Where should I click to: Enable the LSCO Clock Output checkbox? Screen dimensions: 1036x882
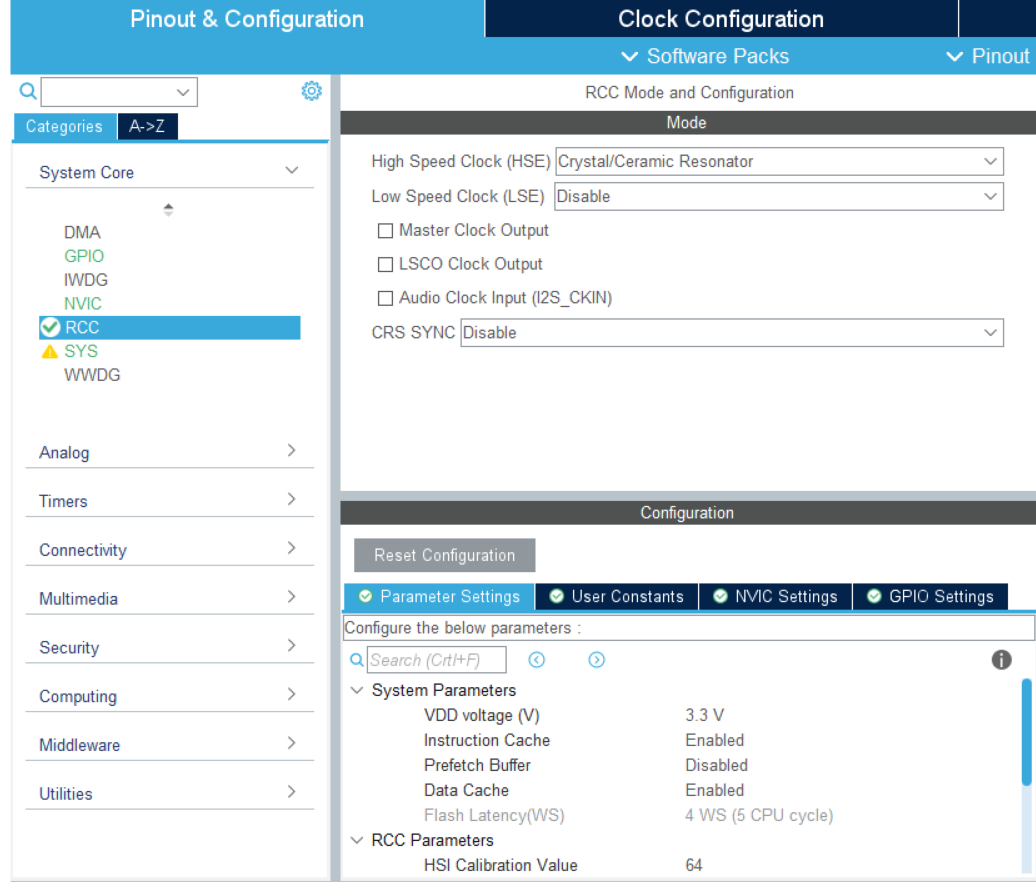(385, 264)
